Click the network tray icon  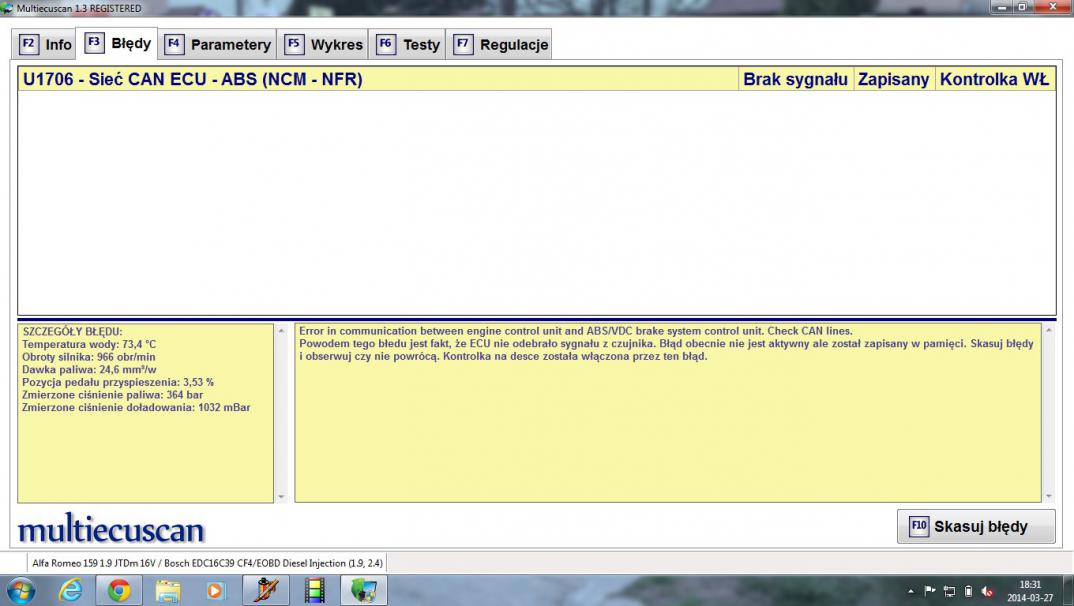click(x=949, y=591)
